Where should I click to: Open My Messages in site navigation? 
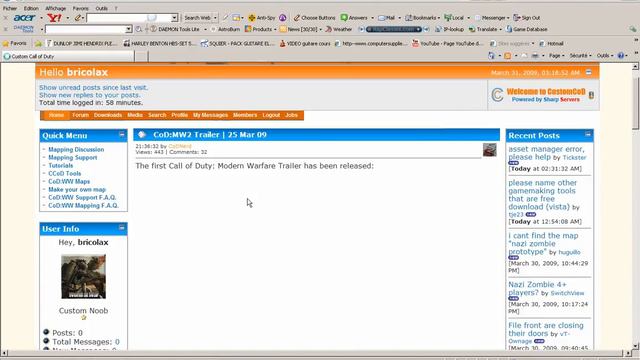(x=210, y=115)
